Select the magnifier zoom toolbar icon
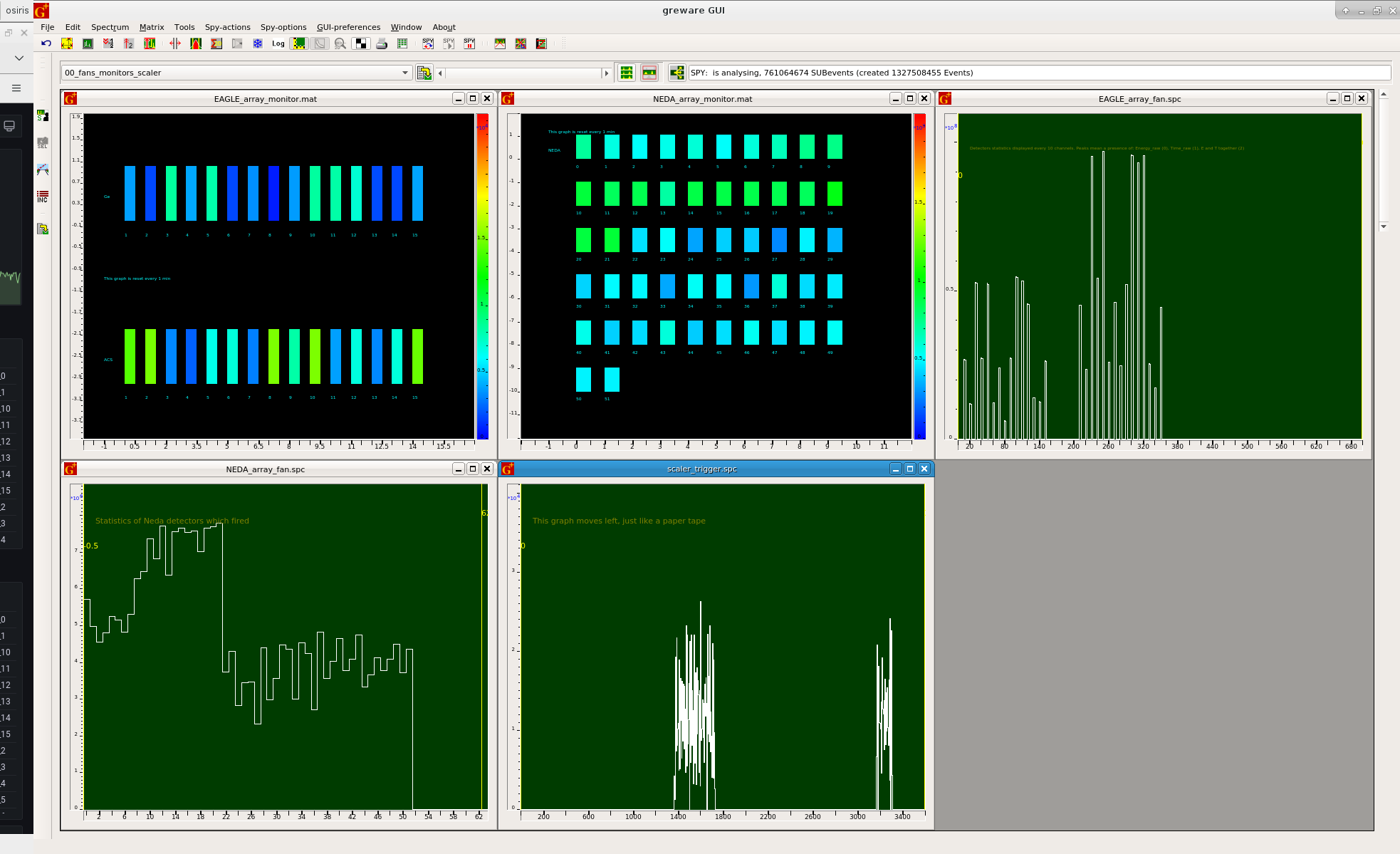The image size is (1400, 854). pyautogui.click(x=340, y=43)
